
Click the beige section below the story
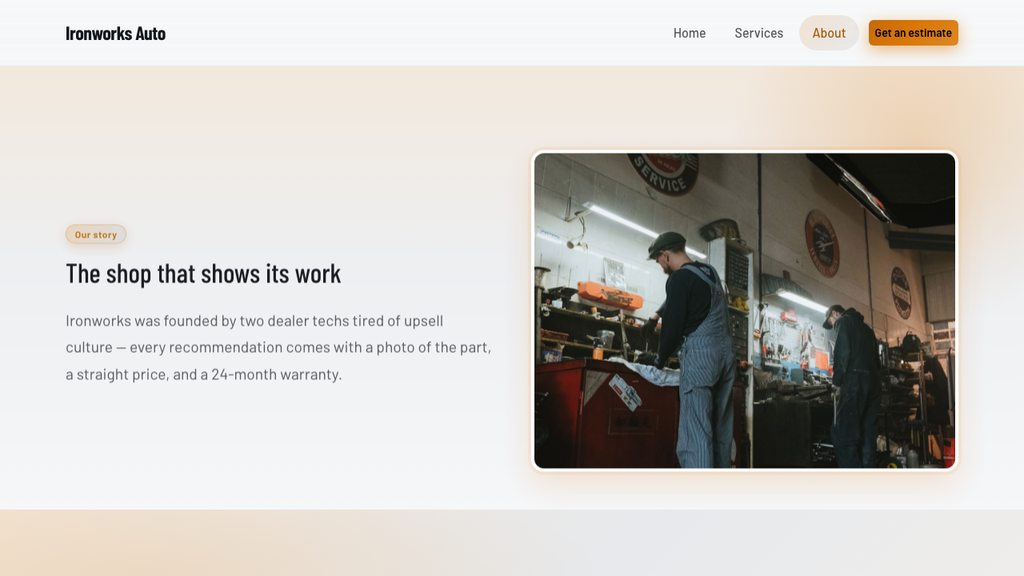tap(512, 543)
